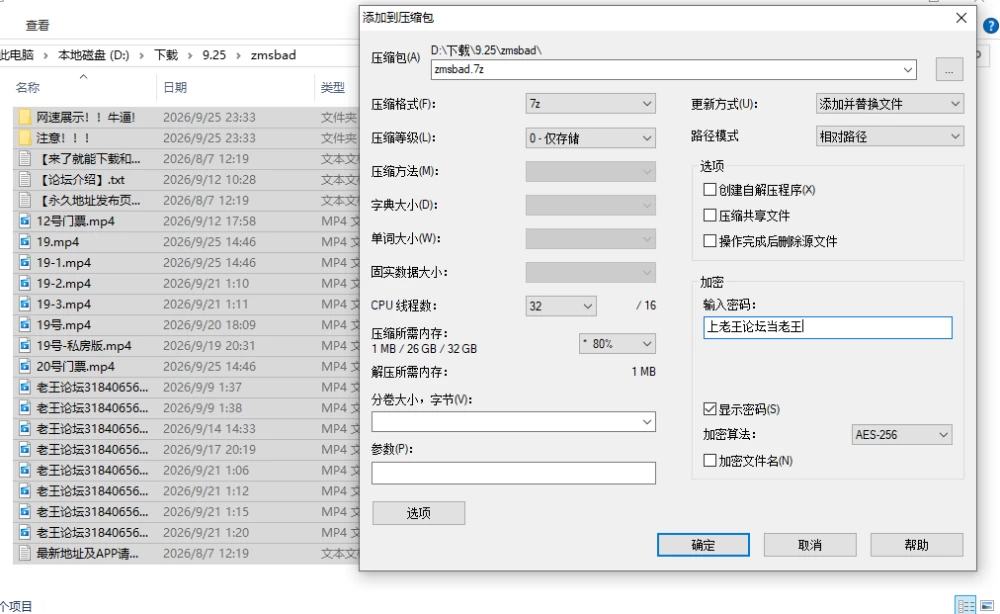
Task: Enable 创建自解压程序 checkbox
Action: point(709,189)
